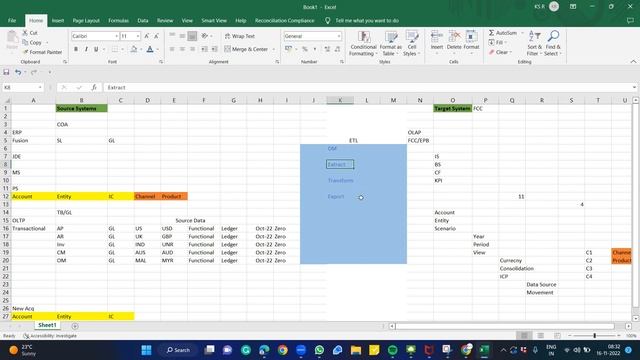Collapse the ribbon with the chevron

point(633,62)
